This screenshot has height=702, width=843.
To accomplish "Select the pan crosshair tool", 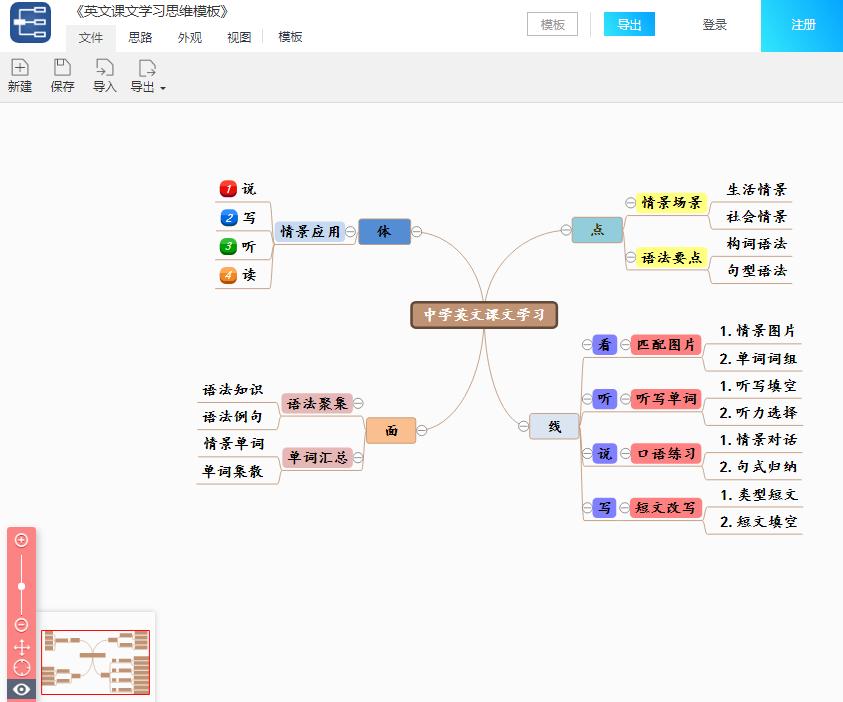I will click(x=22, y=645).
